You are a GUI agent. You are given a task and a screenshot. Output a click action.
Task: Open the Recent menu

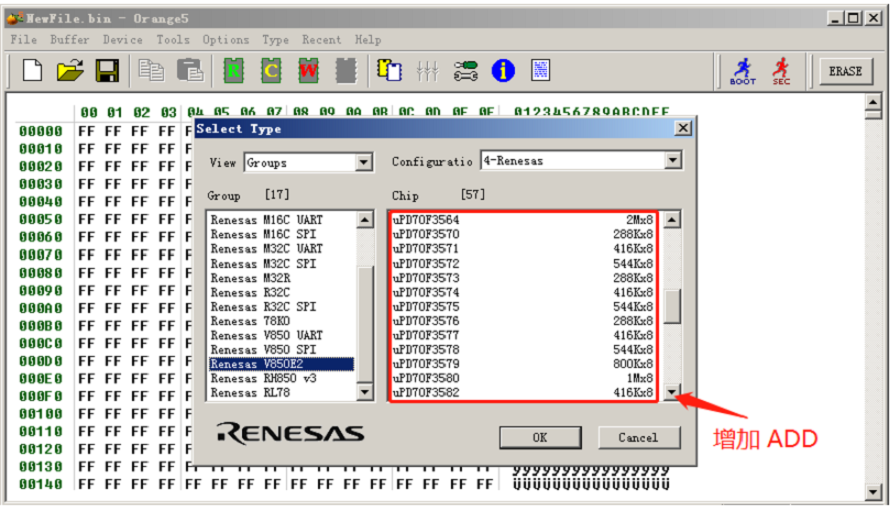tap(321, 40)
